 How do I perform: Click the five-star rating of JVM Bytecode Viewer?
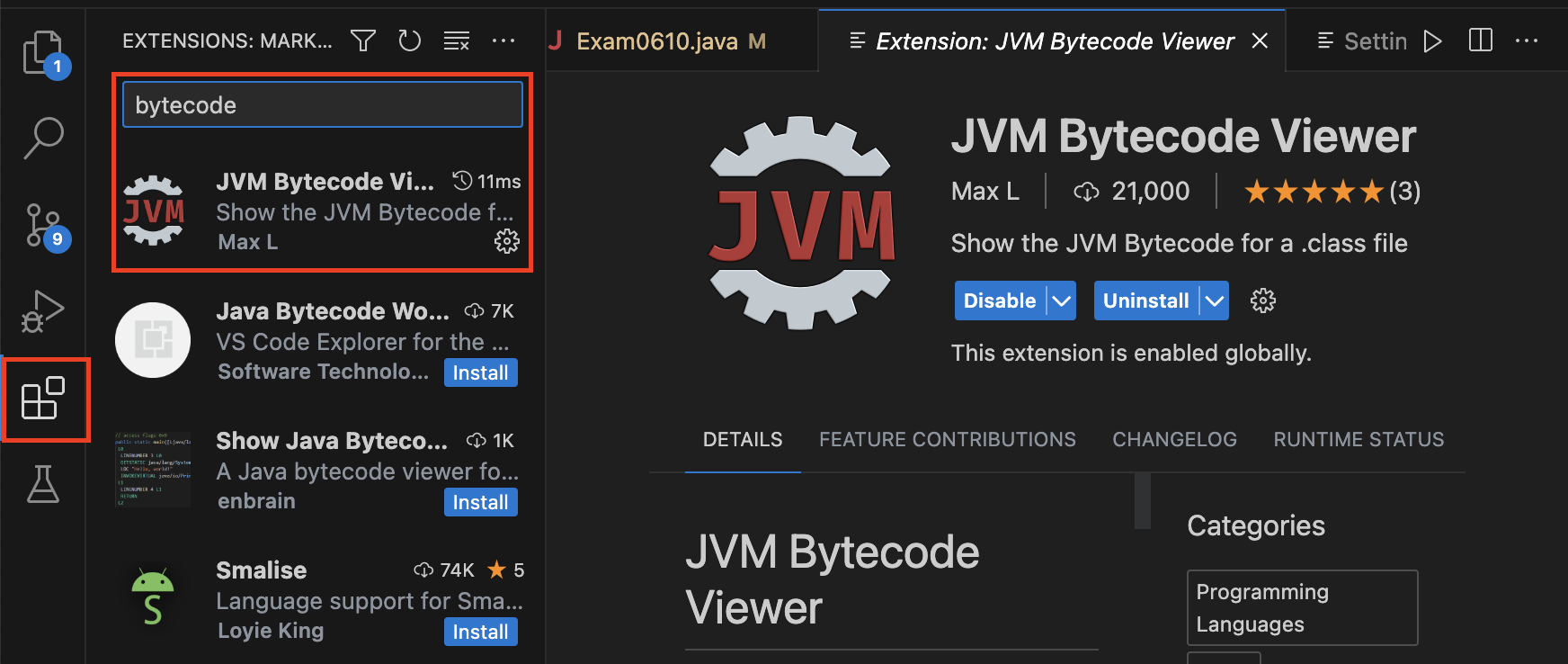point(1314,192)
